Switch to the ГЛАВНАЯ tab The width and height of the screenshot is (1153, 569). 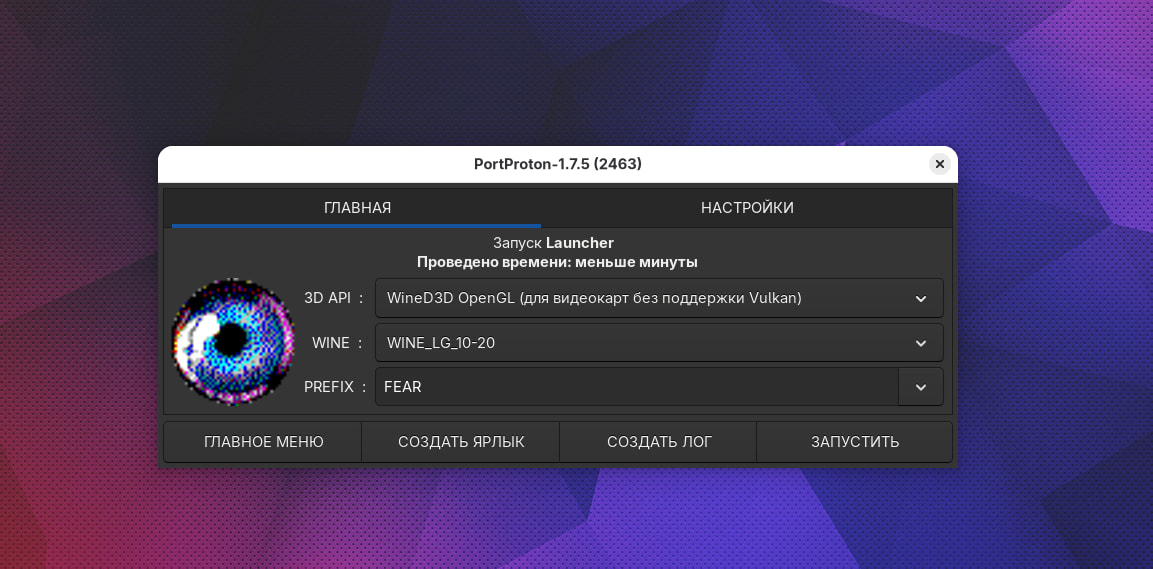point(357,208)
